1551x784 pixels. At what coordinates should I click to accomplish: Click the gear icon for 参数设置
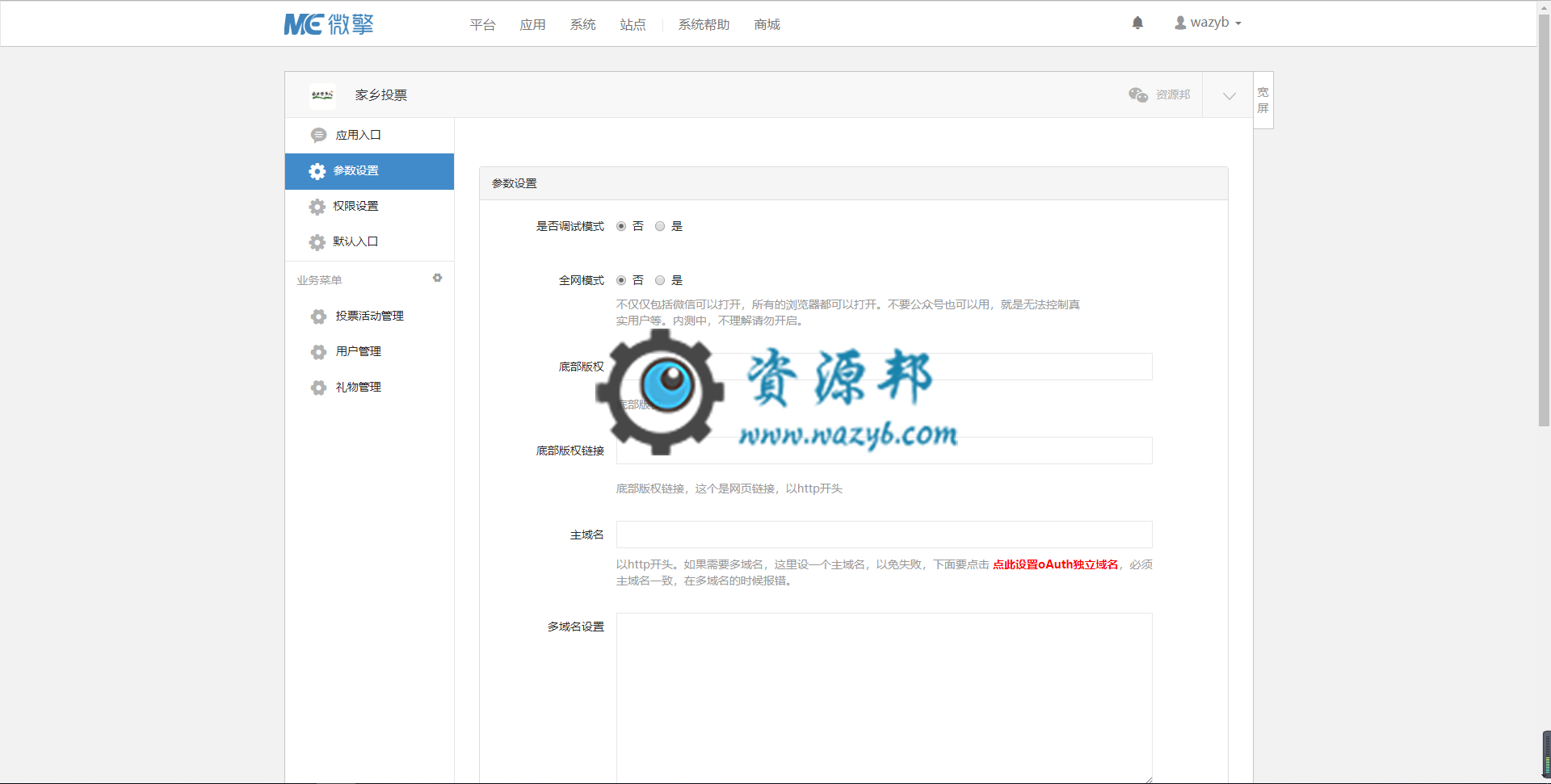tap(317, 171)
